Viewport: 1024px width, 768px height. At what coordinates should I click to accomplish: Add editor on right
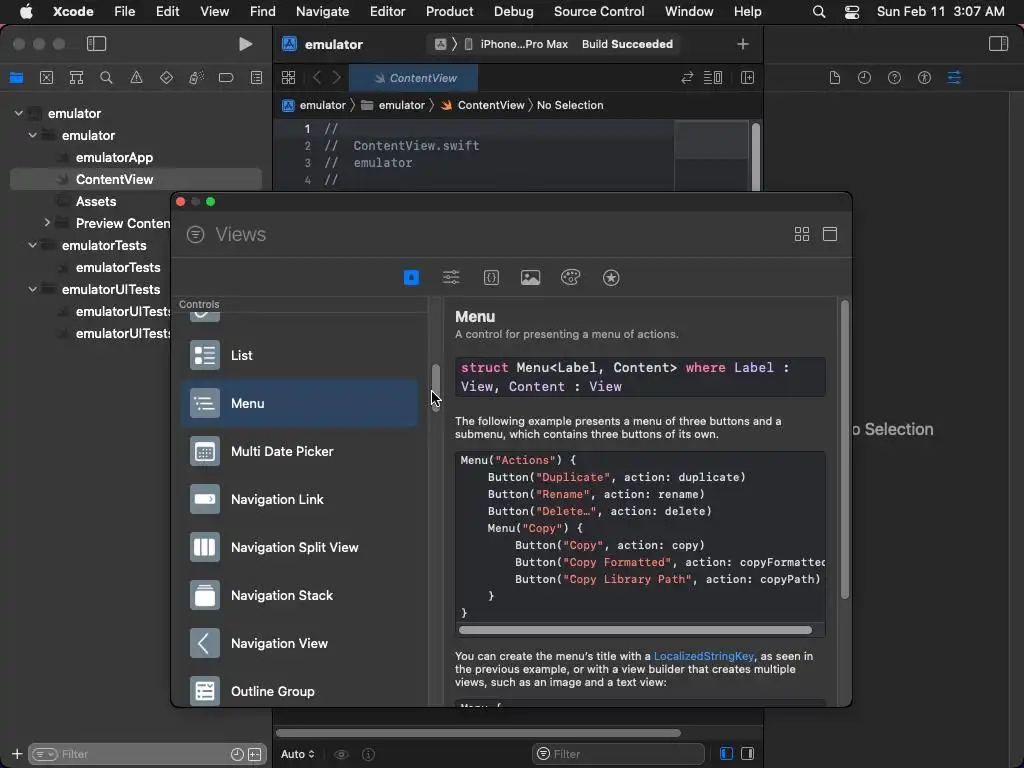[x=747, y=78]
